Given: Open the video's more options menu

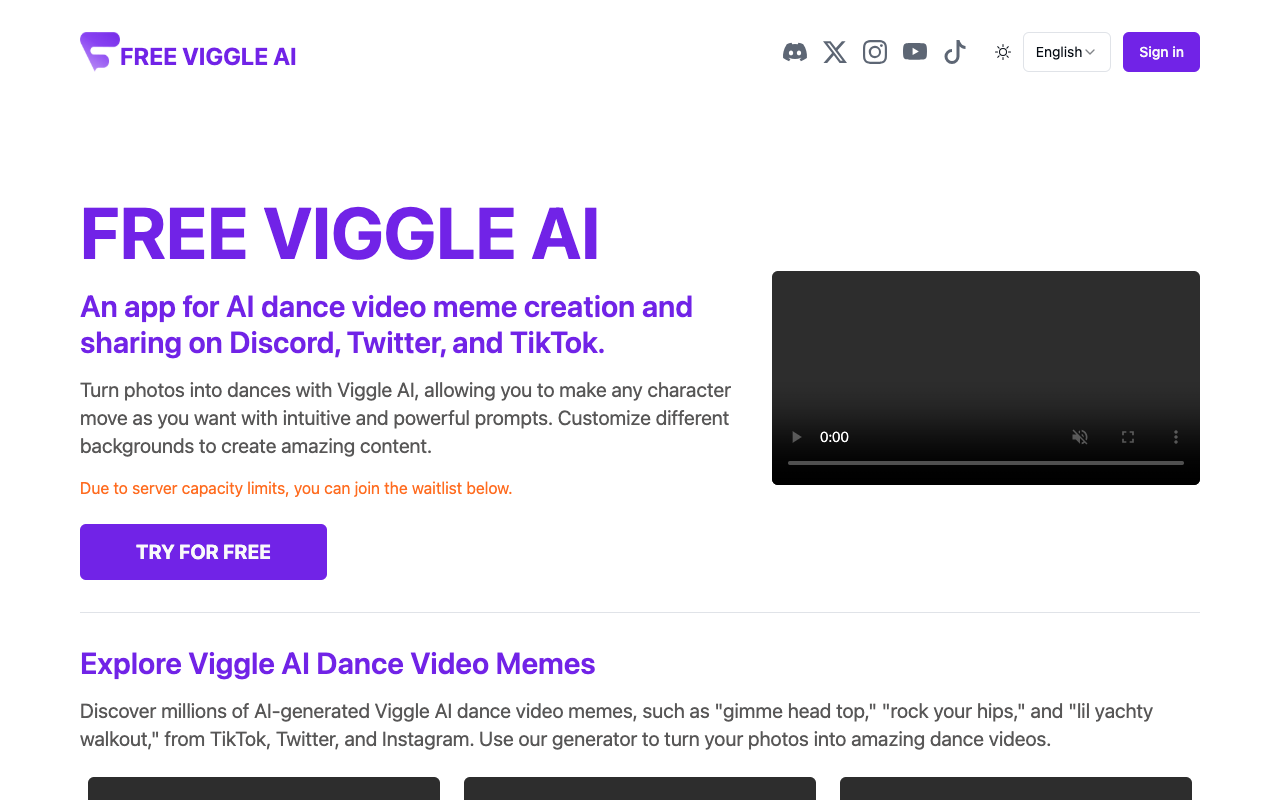Looking at the screenshot, I should tap(1175, 437).
